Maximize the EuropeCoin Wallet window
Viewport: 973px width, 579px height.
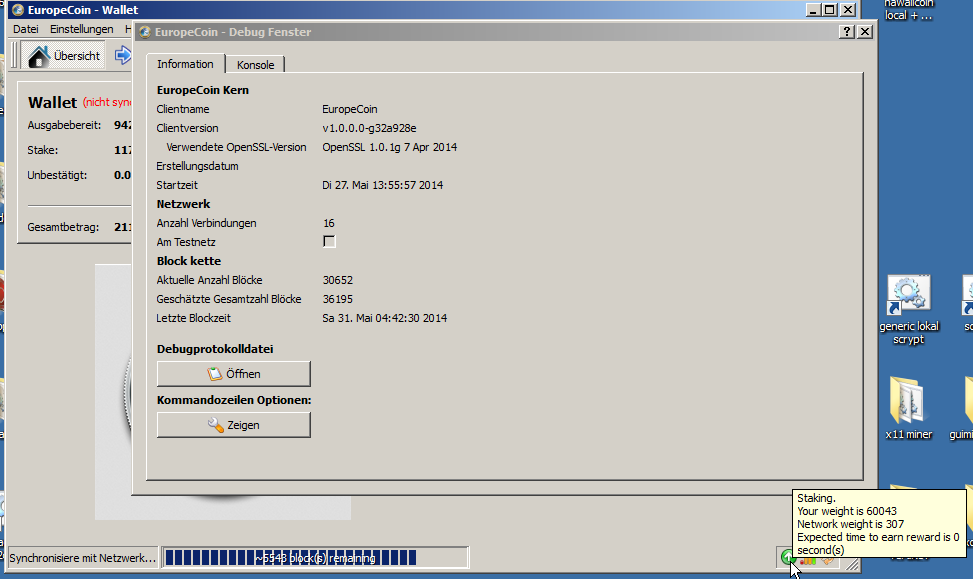(830, 9)
